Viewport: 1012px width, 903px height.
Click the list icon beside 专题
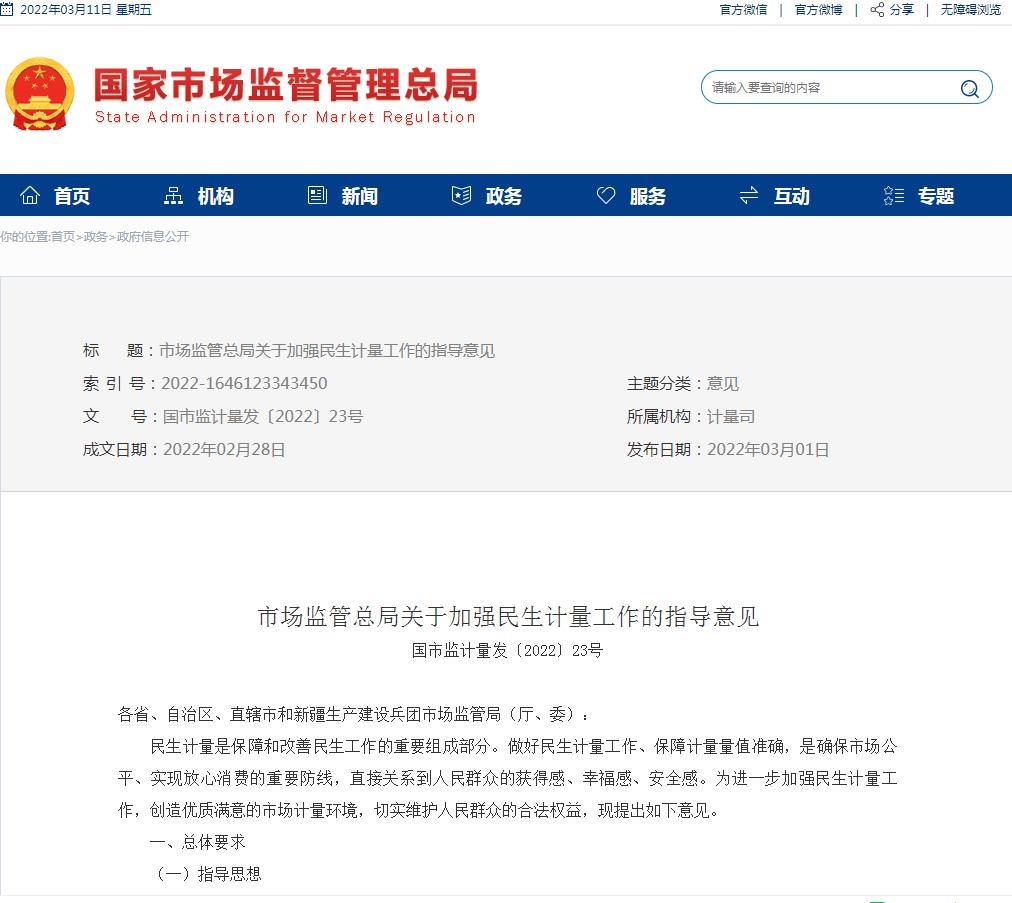894,195
